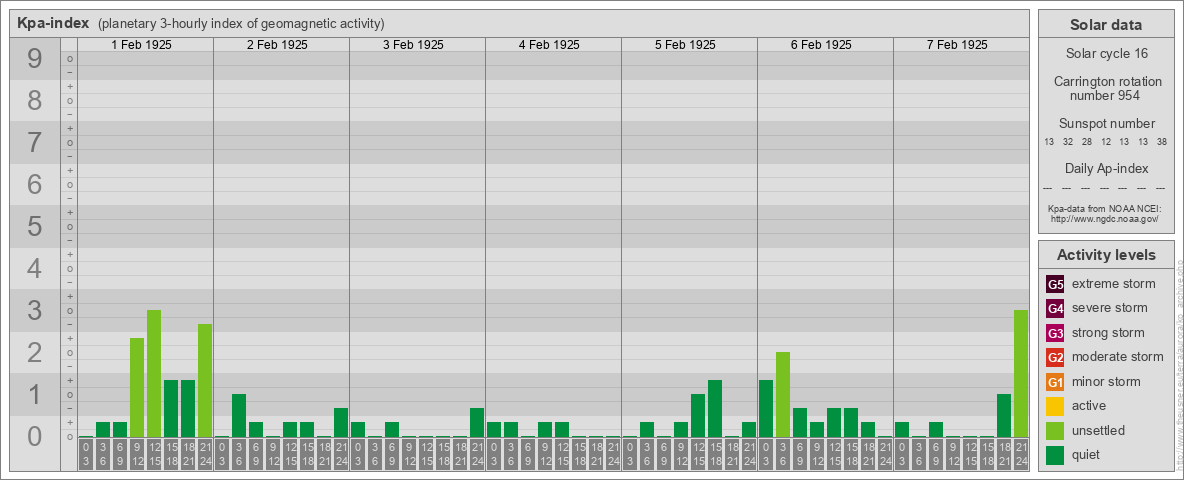Click the 21-24 bar on 3 Feb 1925

476,423
